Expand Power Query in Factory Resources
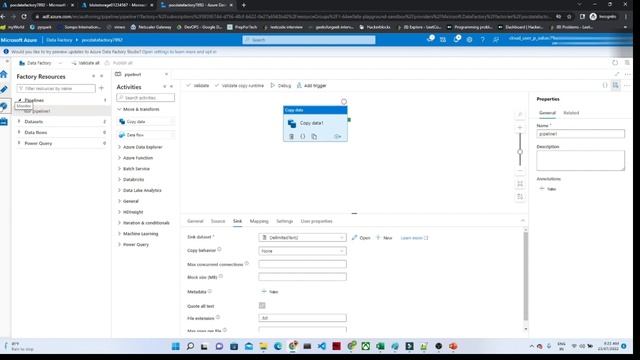This screenshot has width=640, height=360. (19, 143)
